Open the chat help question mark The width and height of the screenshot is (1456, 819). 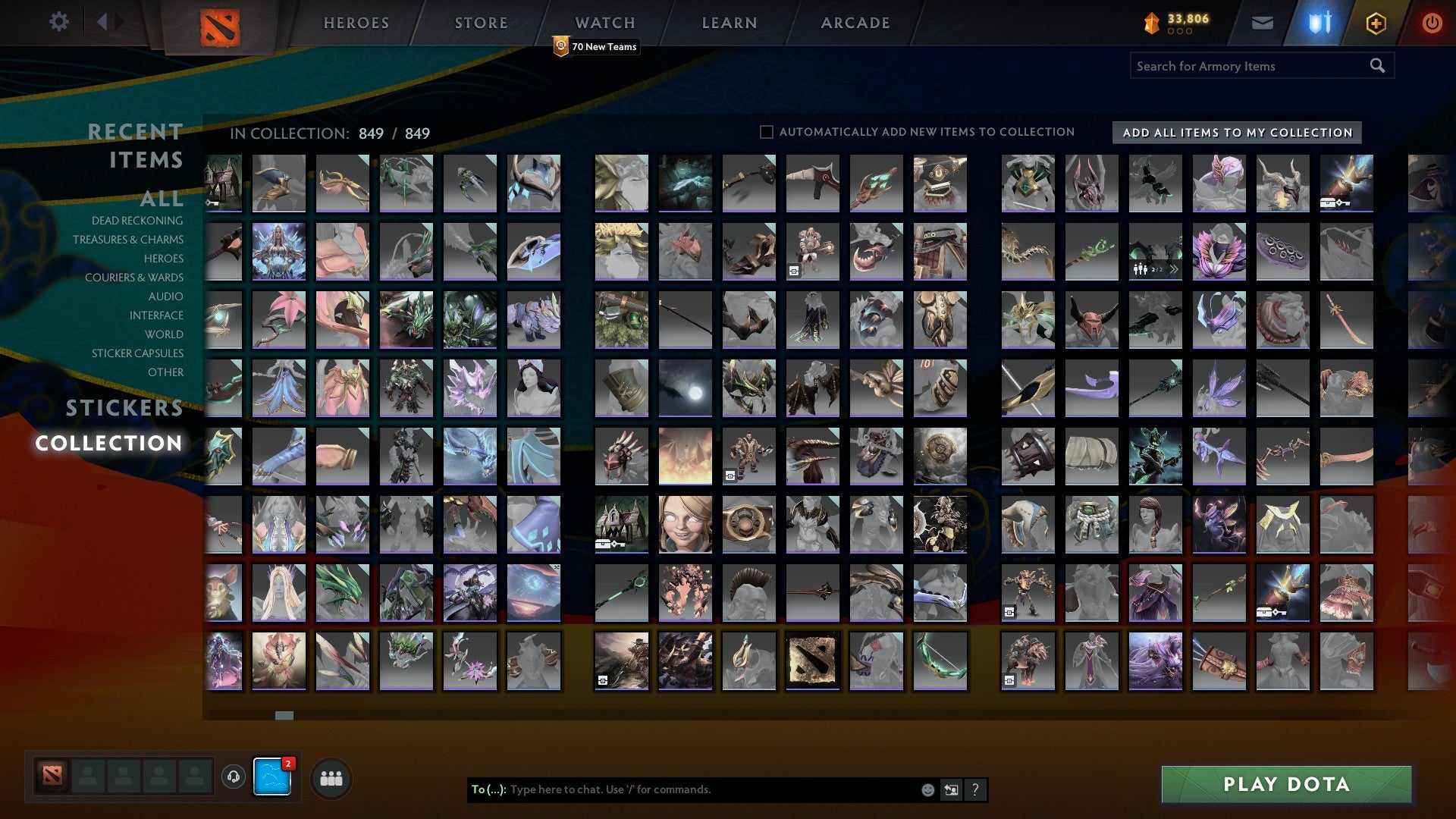(975, 790)
